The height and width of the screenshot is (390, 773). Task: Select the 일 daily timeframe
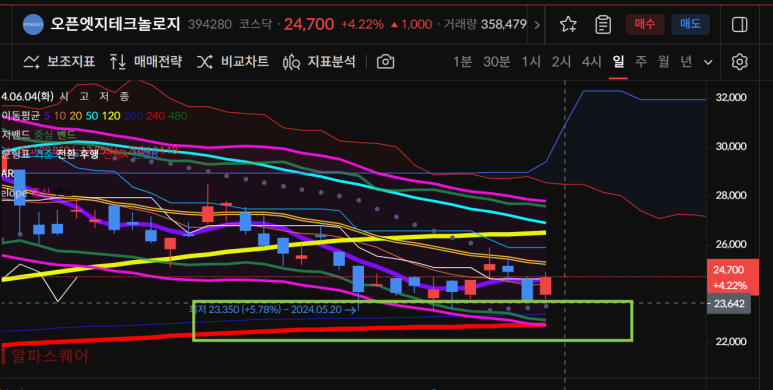[x=618, y=62]
